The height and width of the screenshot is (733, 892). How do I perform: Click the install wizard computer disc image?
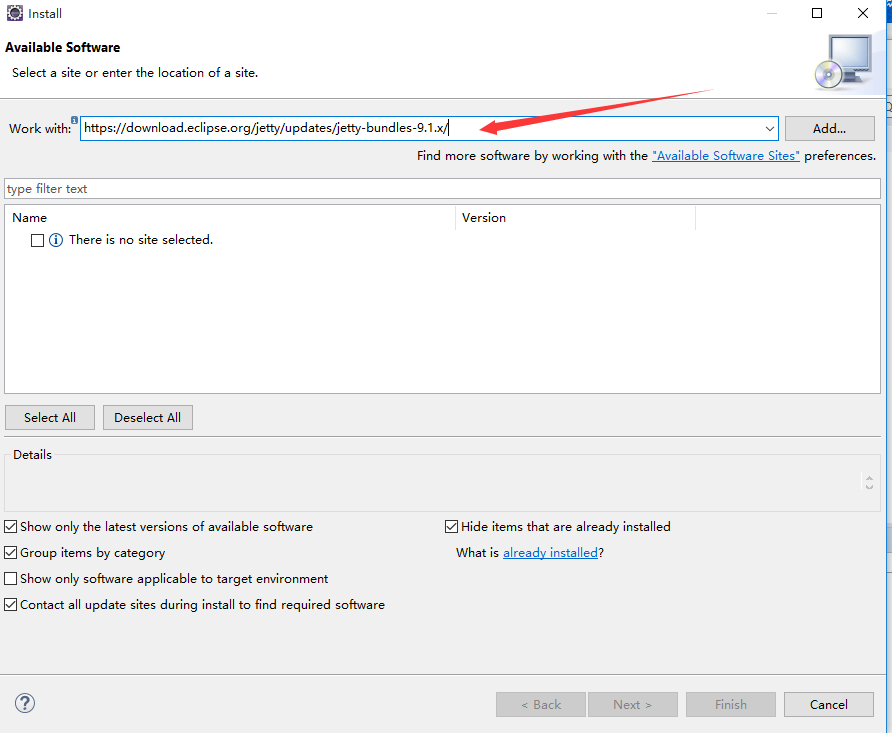(x=843, y=61)
